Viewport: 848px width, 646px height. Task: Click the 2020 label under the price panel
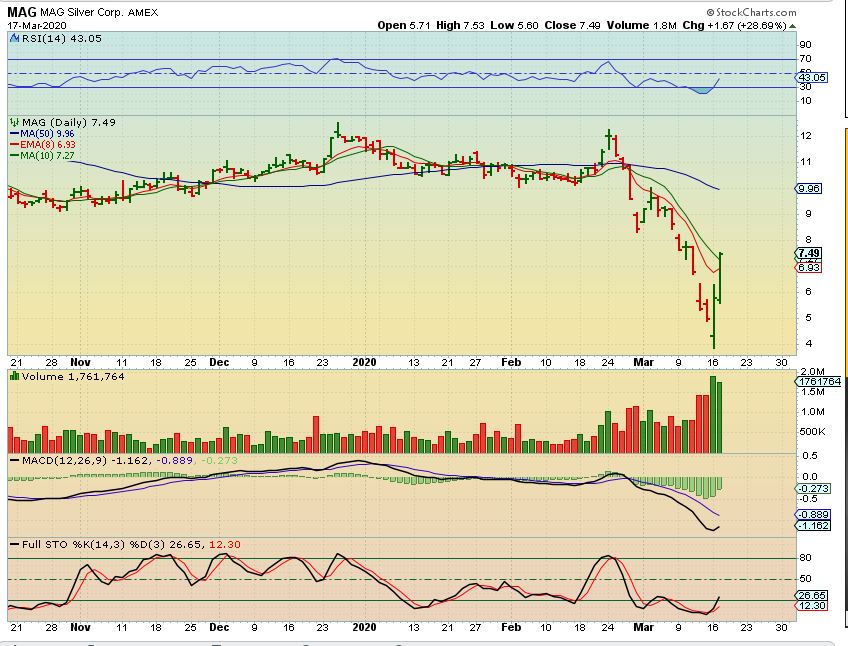pos(364,362)
